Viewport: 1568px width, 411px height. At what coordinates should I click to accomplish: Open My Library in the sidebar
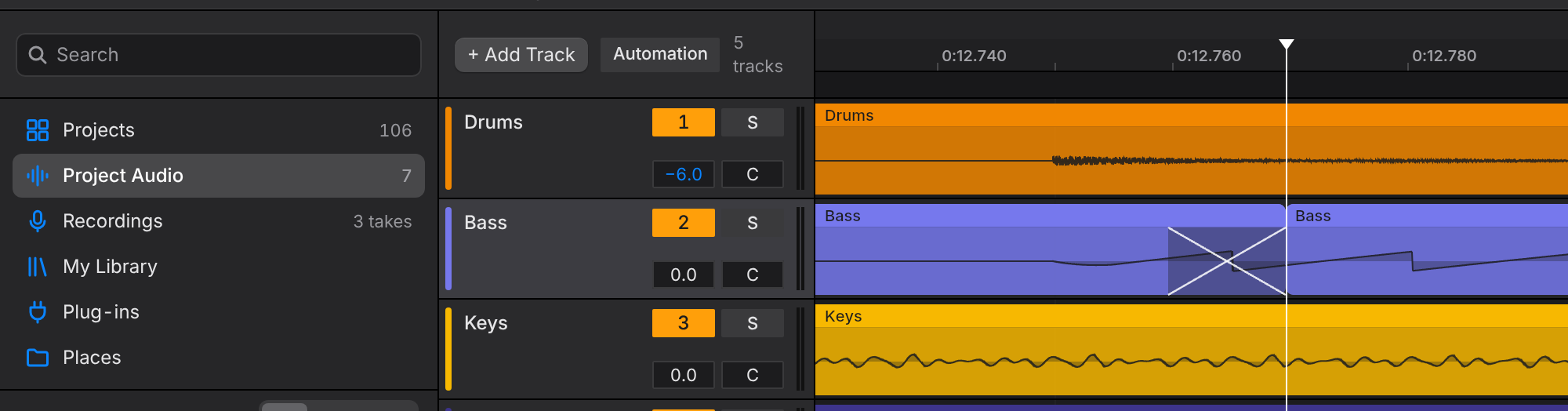point(219,267)
